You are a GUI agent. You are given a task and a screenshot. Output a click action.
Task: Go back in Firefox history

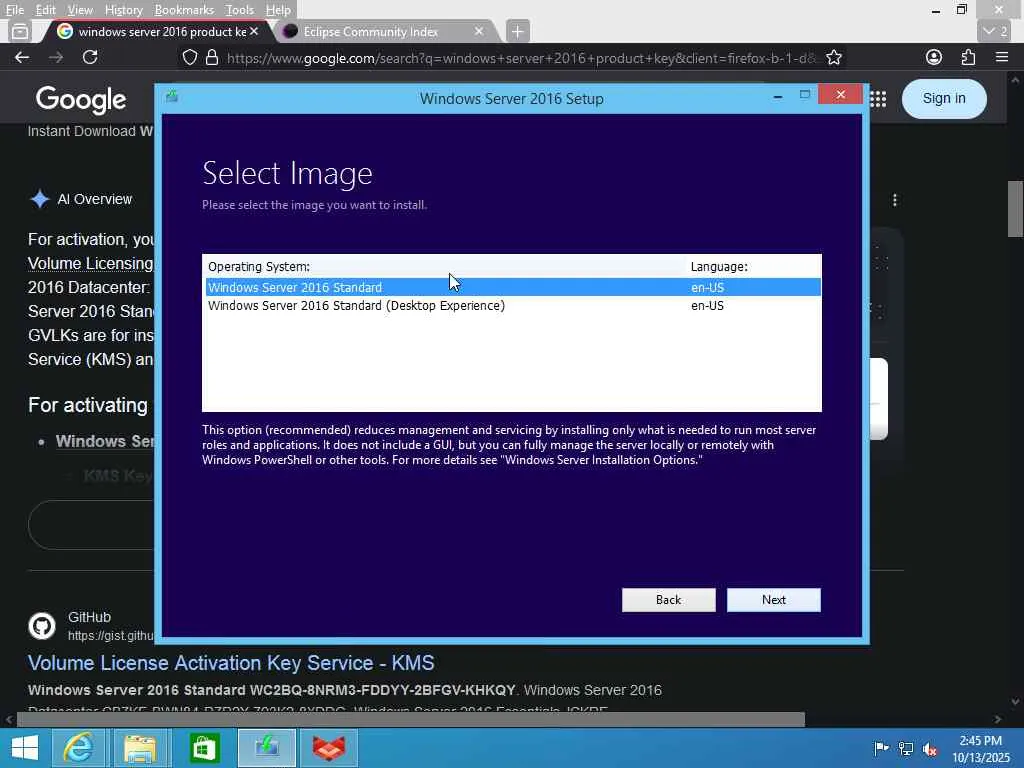[x=22, y=57]
